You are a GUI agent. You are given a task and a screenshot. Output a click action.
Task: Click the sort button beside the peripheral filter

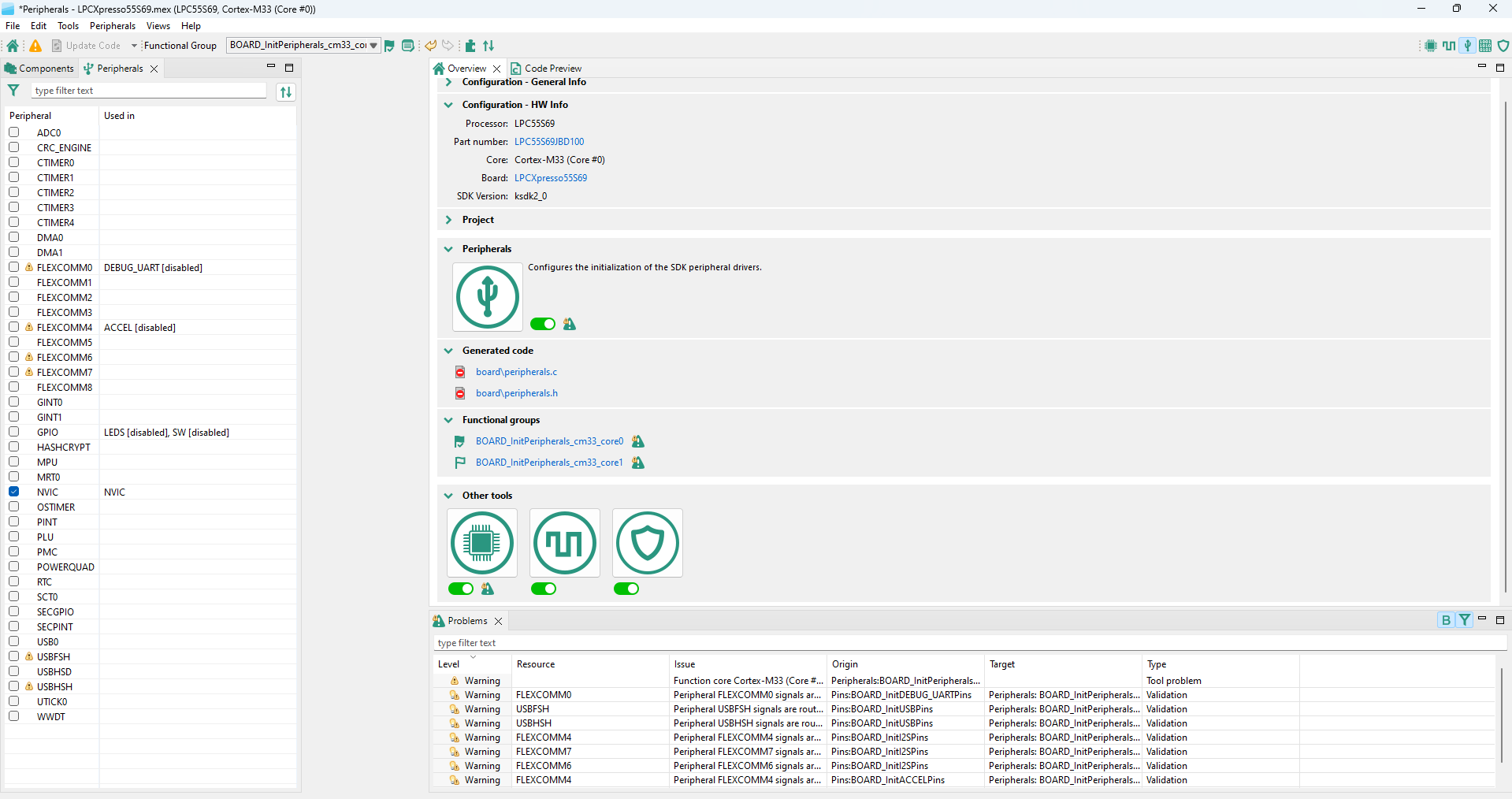coord(286,92)
